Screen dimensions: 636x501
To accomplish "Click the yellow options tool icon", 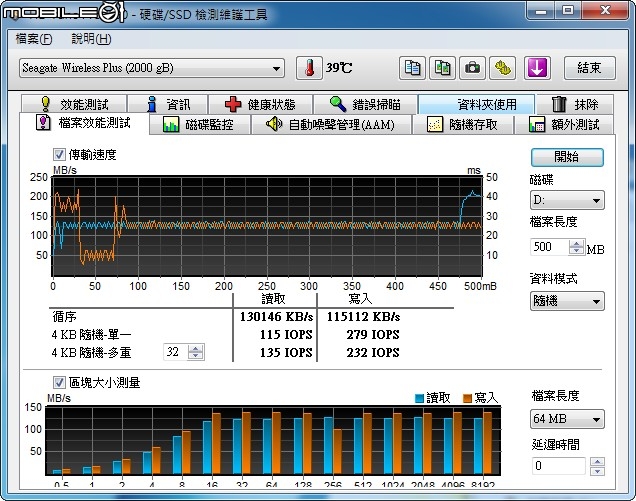I will pyautogui.click(x=503, y=68).
